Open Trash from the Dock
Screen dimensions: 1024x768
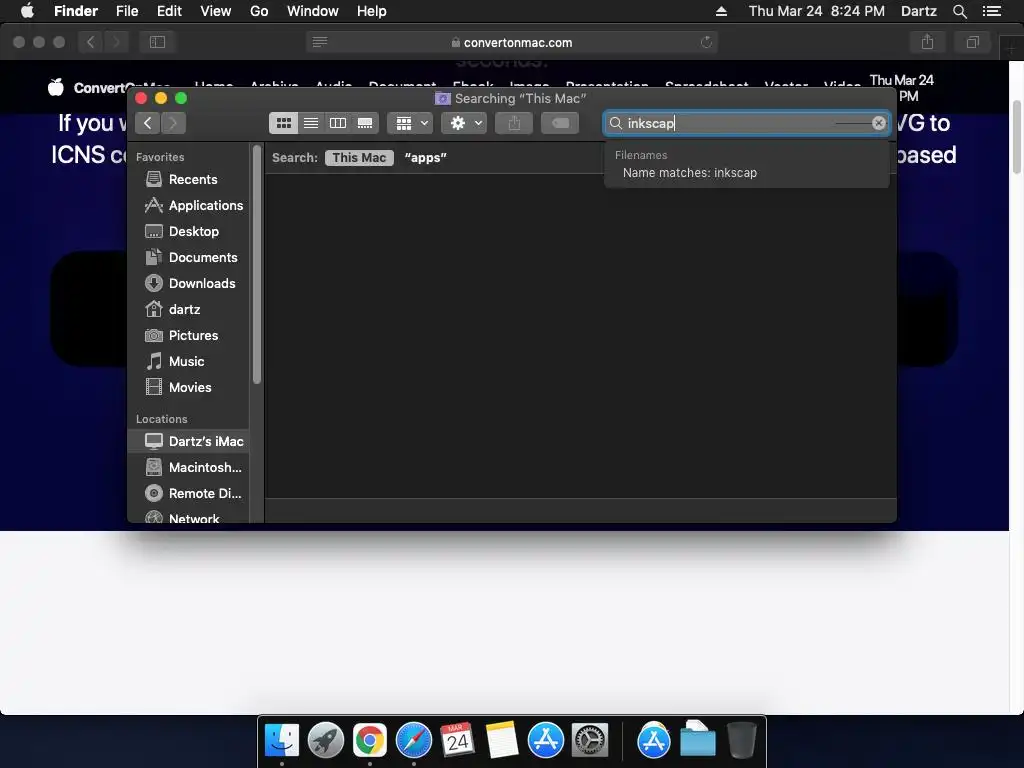741,741
